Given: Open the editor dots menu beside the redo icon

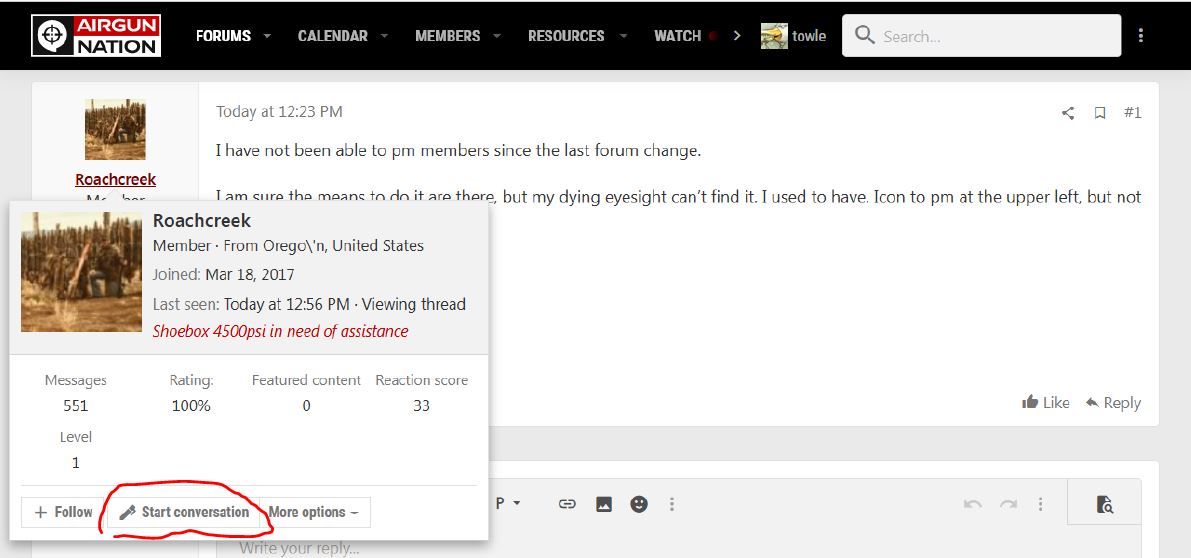Looking at the screenshot, I should point(1041,503).
